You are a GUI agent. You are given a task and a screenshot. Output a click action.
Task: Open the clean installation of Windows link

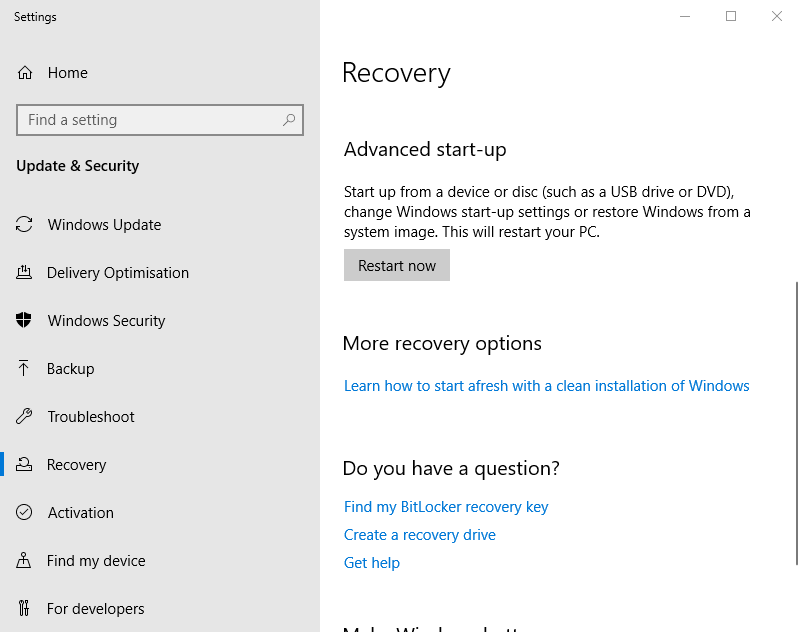tap(546, 386)
